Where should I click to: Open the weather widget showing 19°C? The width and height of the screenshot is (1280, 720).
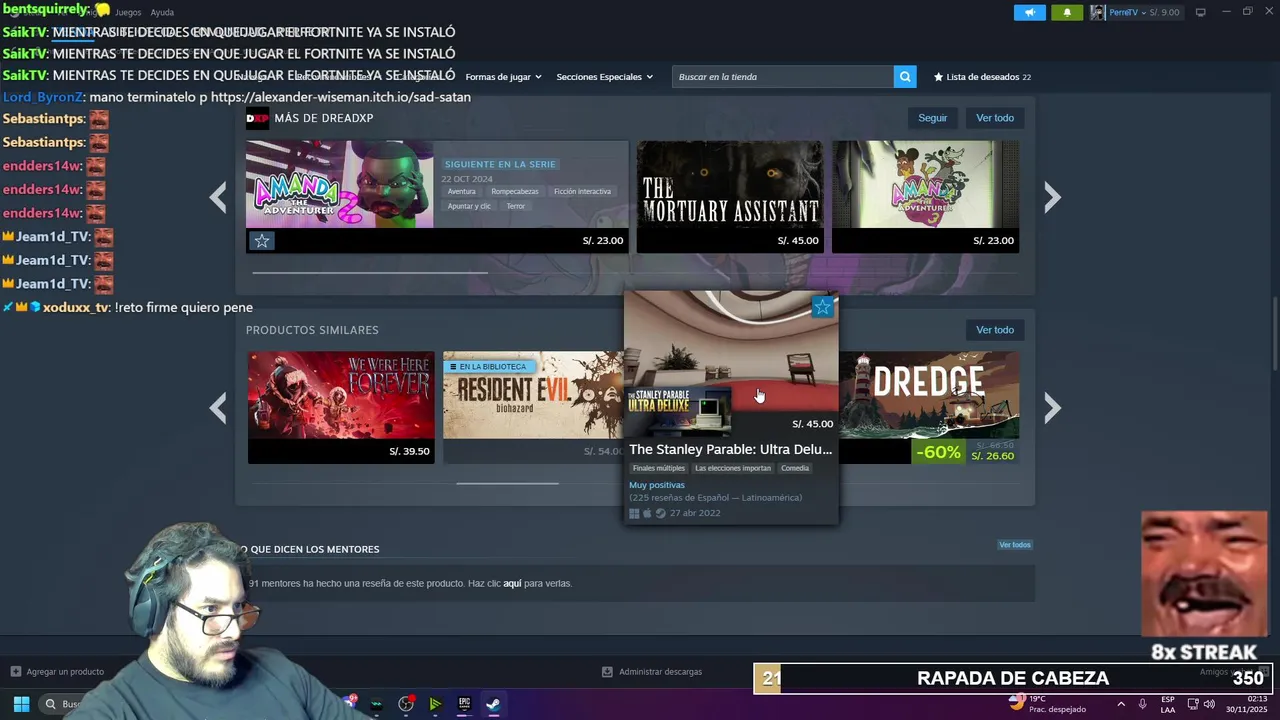(1046, 704)
